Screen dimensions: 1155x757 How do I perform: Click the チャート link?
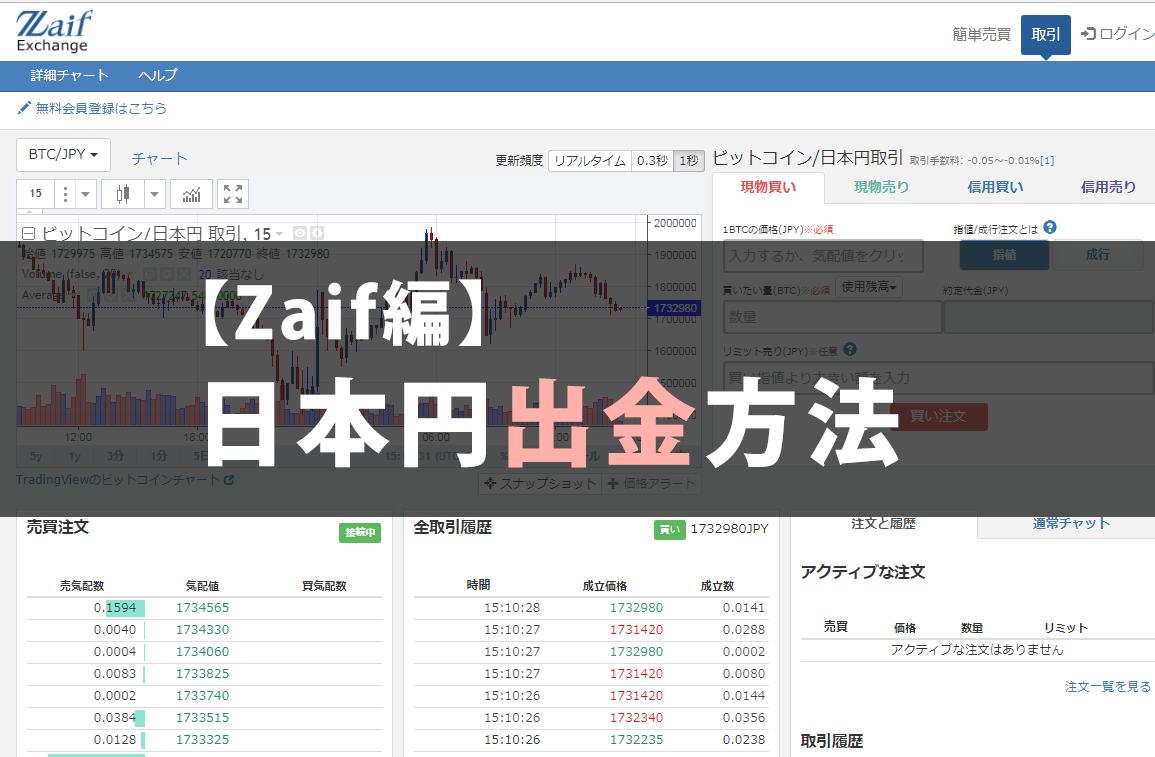tap(160, 158)
